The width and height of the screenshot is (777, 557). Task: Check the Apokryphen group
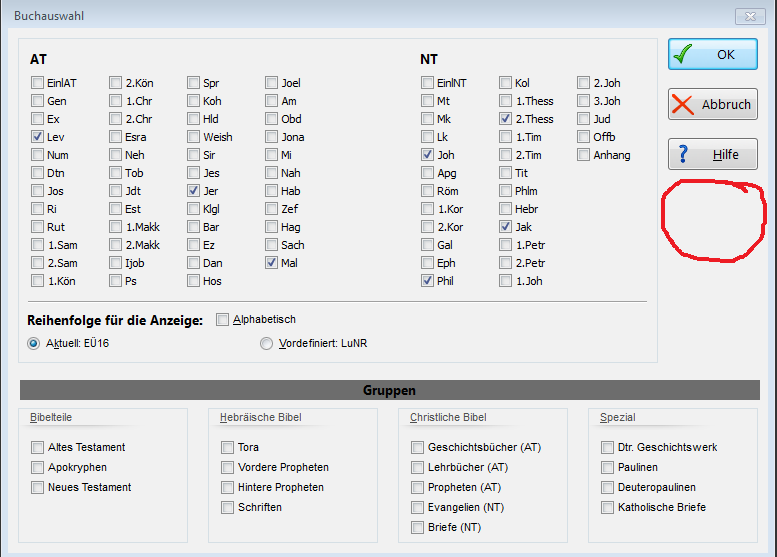pyautogui.click(x=37, y=467)
